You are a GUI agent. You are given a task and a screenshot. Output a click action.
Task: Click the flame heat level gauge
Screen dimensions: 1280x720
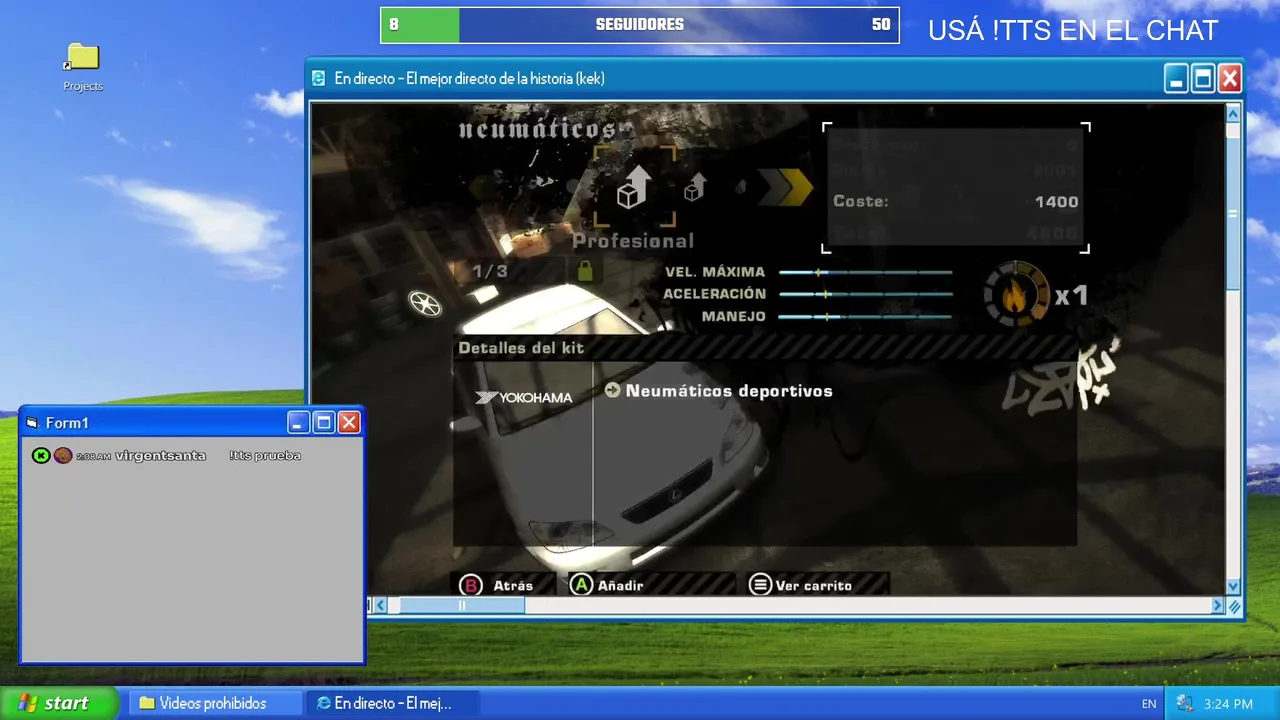click(x=1016, y=294)
